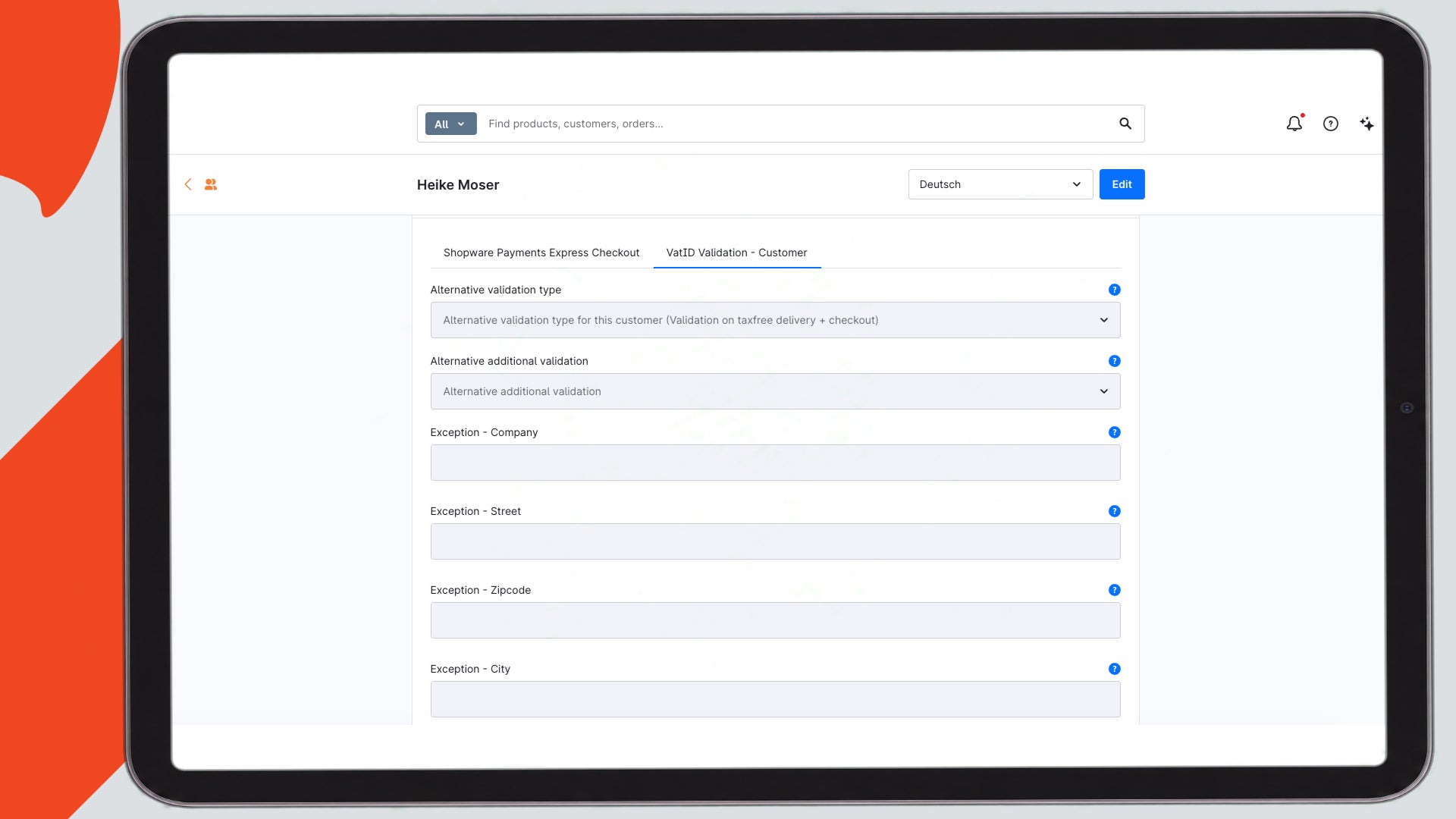The width and height of the screenshot is (1456, 819).
Task: Expand the Alternative validation type dropdown
Action: point(775,320)
